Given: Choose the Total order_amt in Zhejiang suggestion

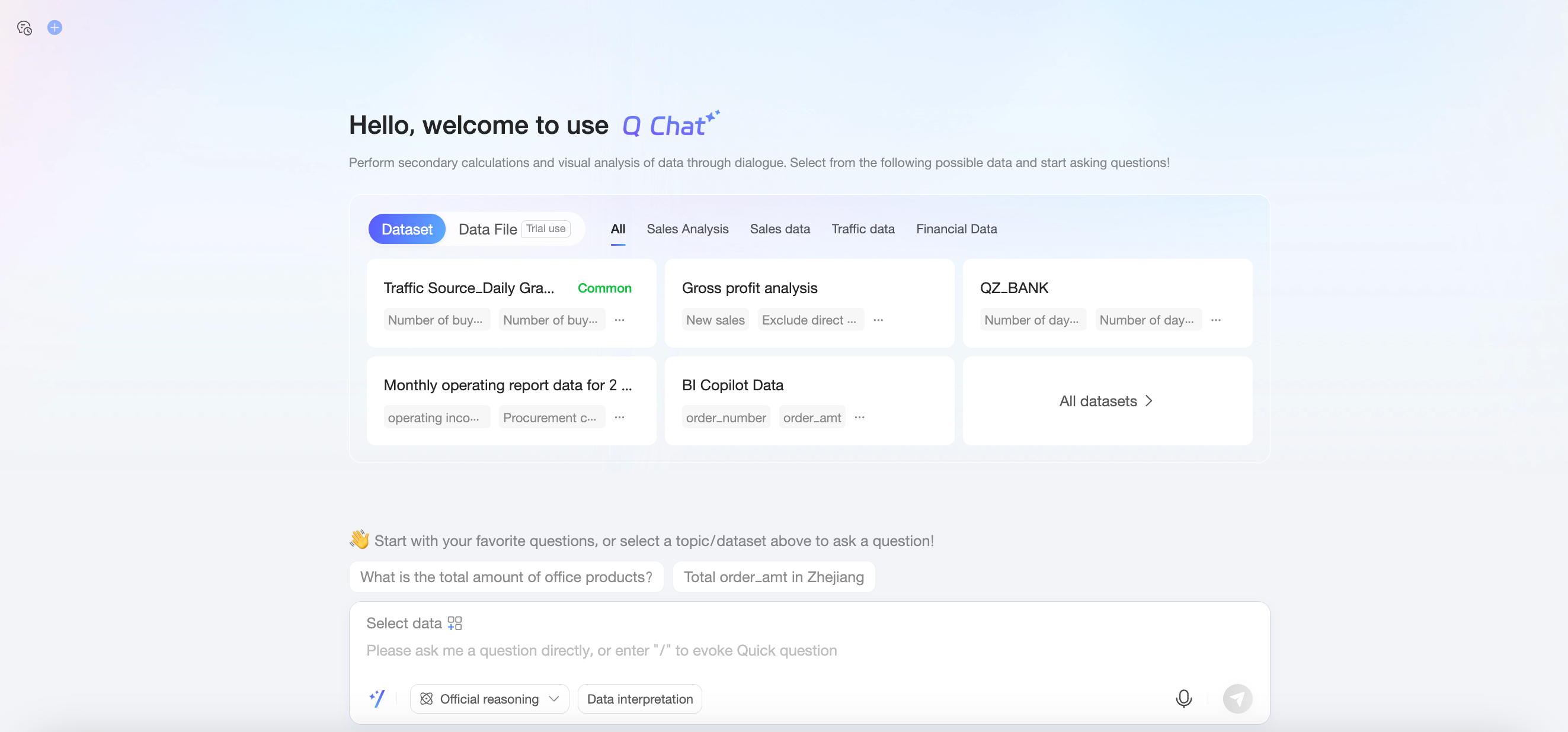Looking at the screenshot, I should (x=773, y=577).
